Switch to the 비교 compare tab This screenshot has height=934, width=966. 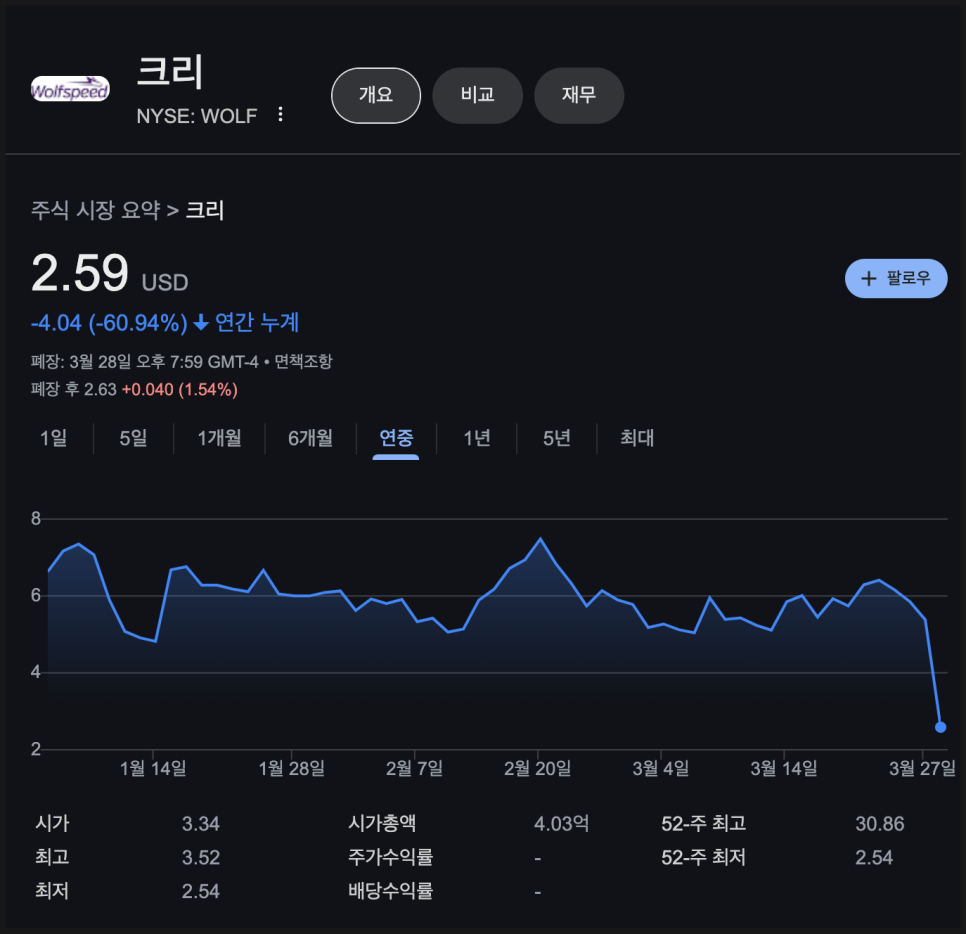pos(477,95)
